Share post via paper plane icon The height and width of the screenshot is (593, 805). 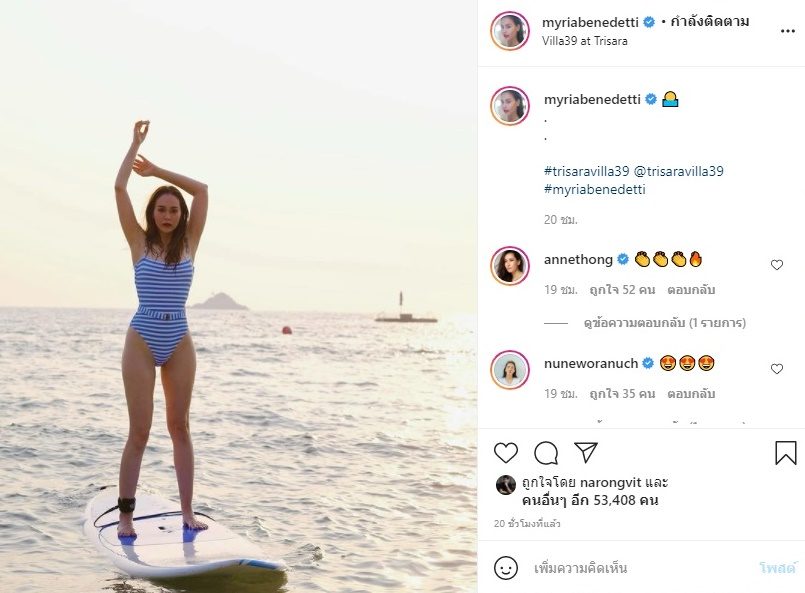click(586, 453)
